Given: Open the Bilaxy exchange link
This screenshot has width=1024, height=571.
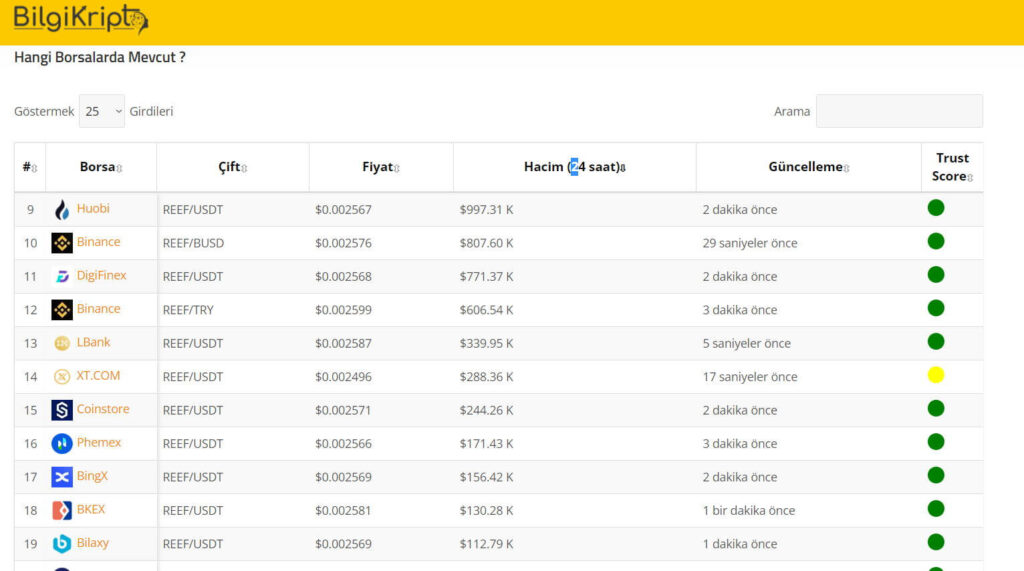Looking at the screenshot, I should tap(93, 543).
